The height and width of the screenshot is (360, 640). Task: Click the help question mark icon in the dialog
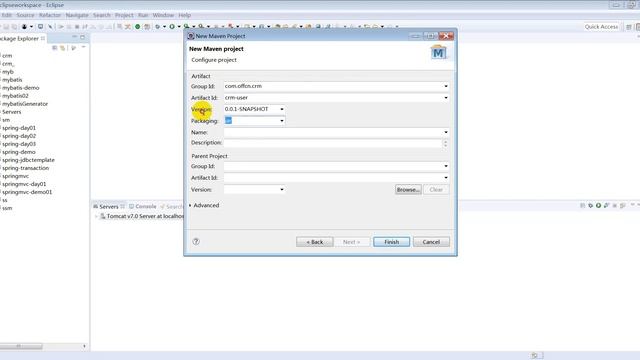click(x=196, y=242)
